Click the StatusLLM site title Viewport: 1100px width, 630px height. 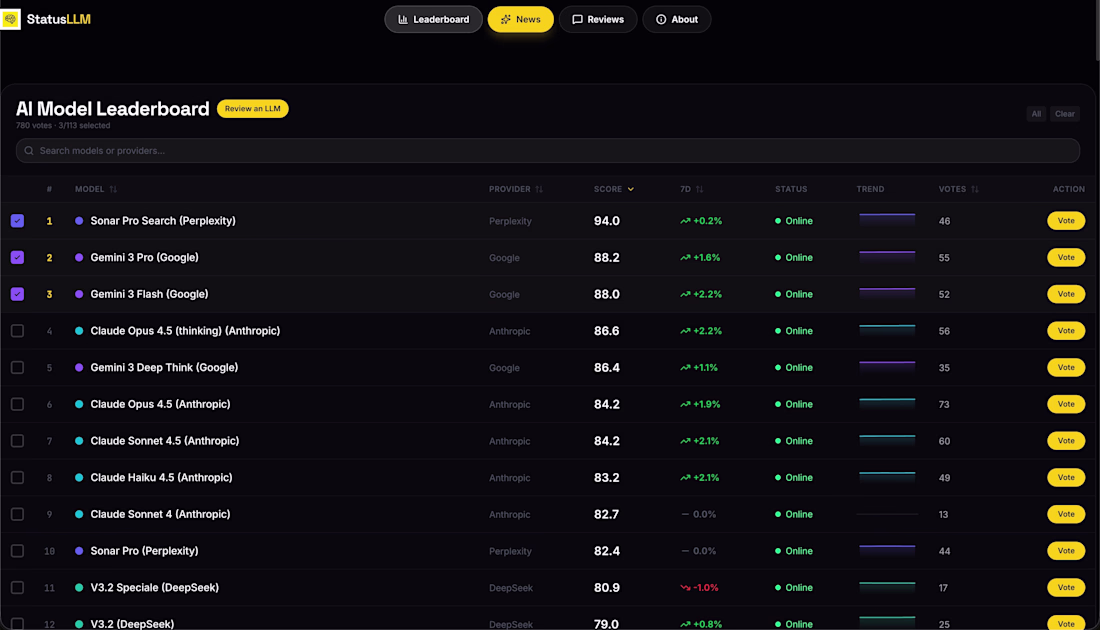point(59,20)
